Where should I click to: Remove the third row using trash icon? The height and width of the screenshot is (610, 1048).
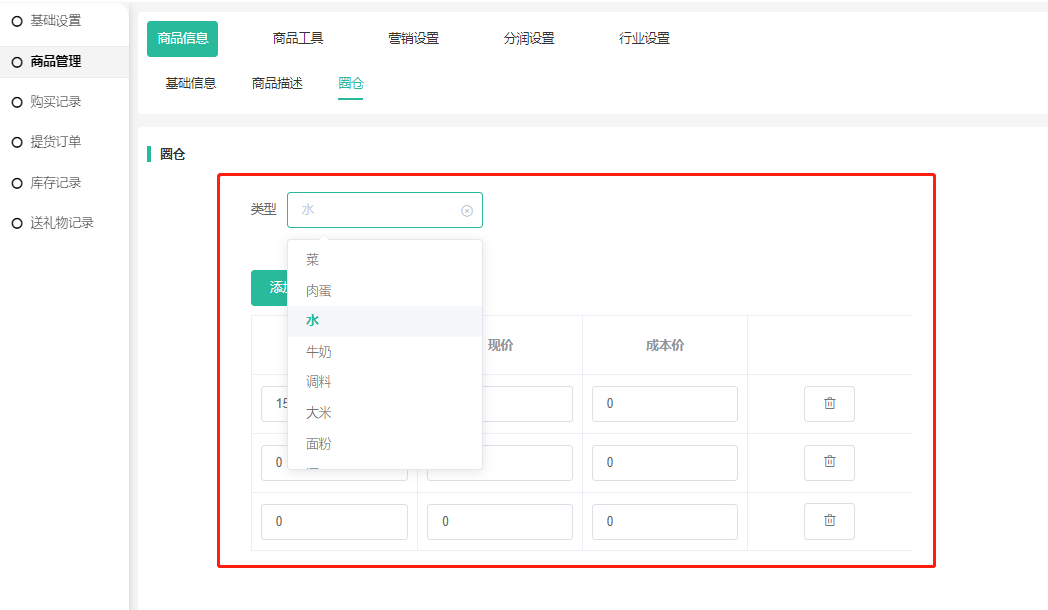[829, 521]
